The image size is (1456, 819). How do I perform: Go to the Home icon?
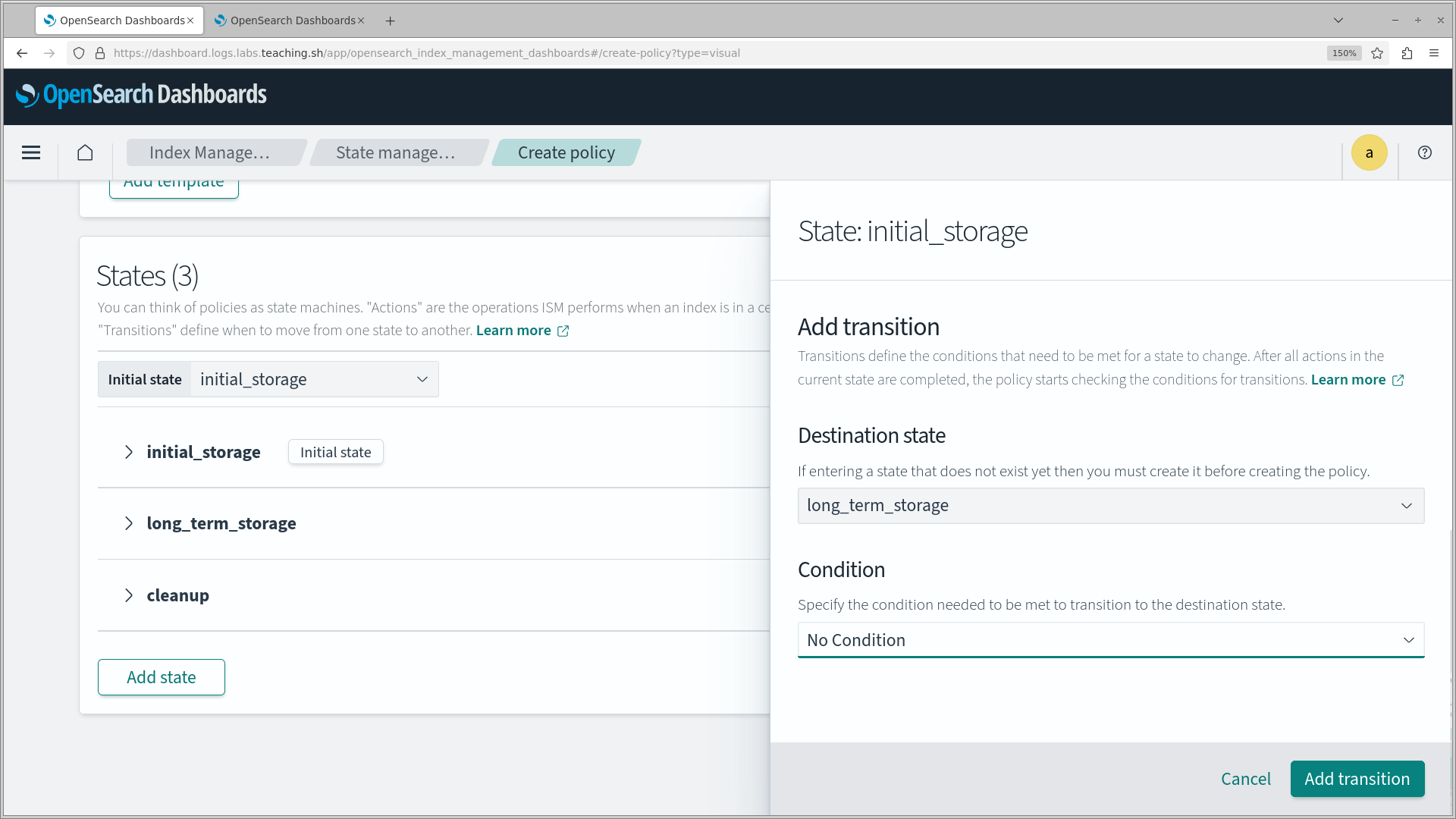click(85, 152)
